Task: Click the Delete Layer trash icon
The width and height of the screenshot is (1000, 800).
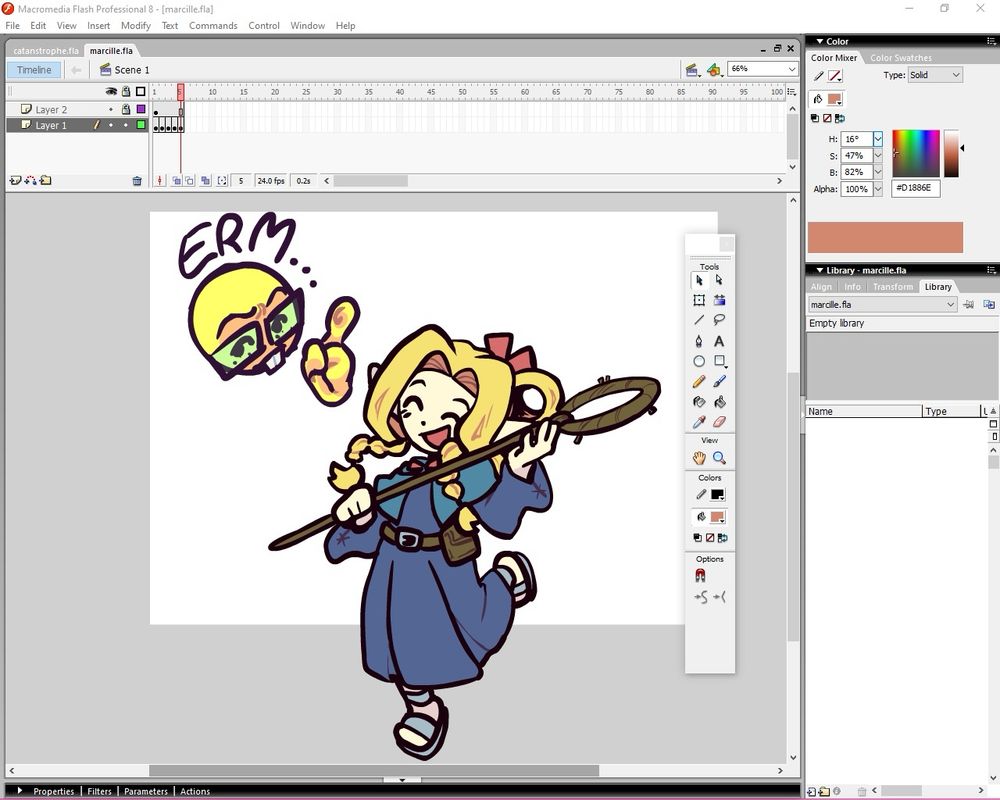Action: click(137, 181)
